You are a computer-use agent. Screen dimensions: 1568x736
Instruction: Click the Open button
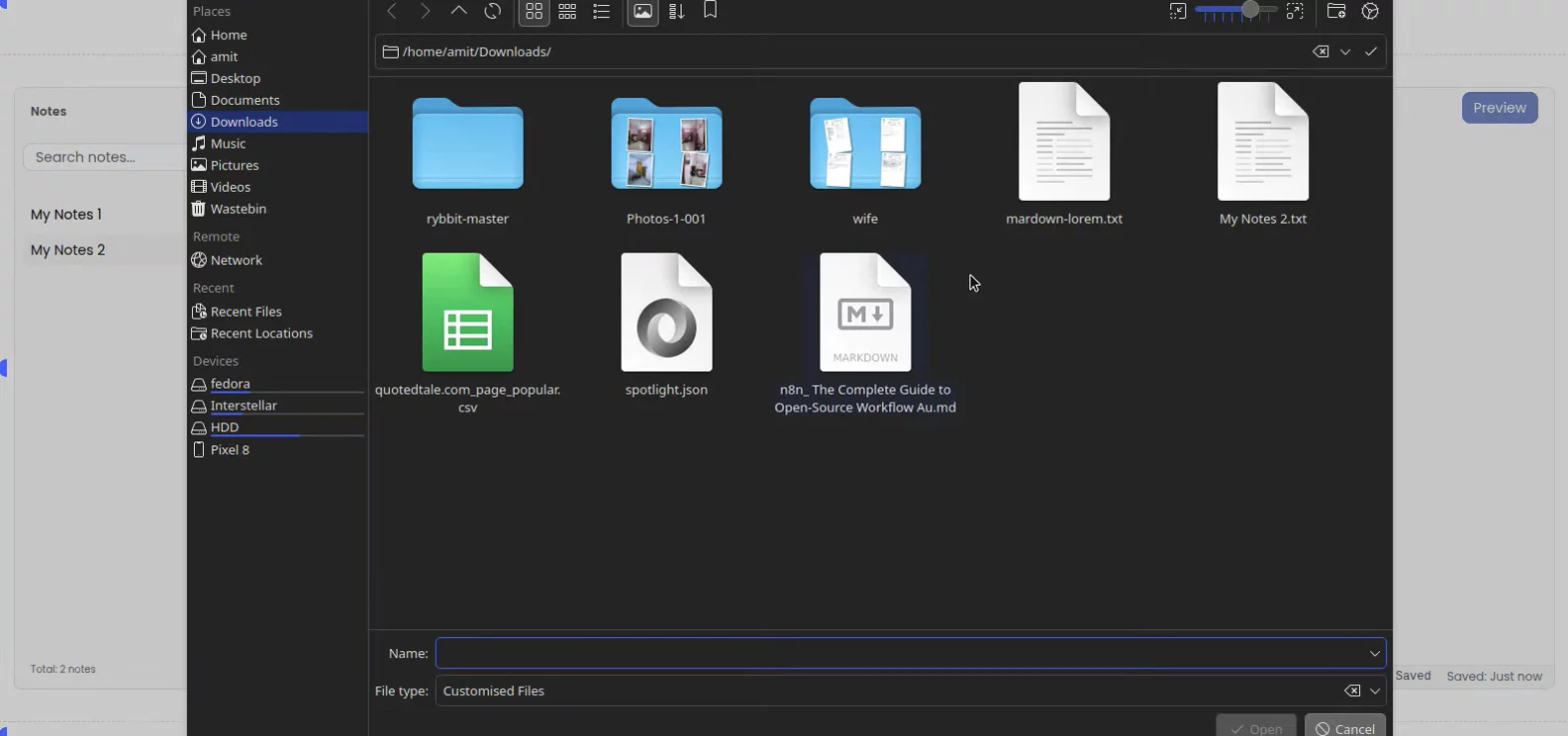[x=1256, y=727]
